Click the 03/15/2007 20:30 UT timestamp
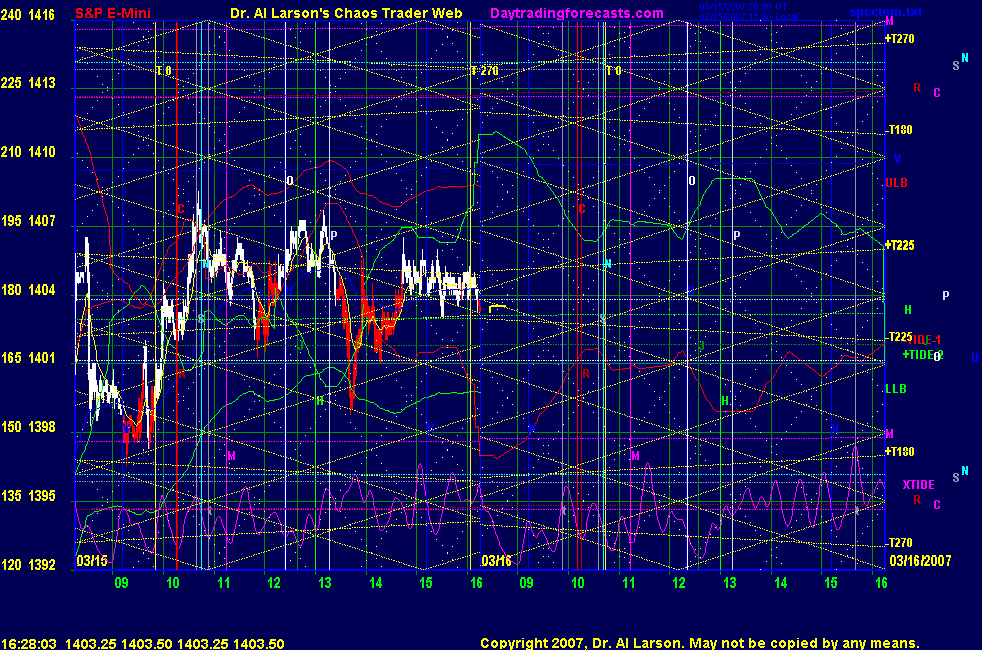This screenshot has height=650, width=982. (743, 7)
